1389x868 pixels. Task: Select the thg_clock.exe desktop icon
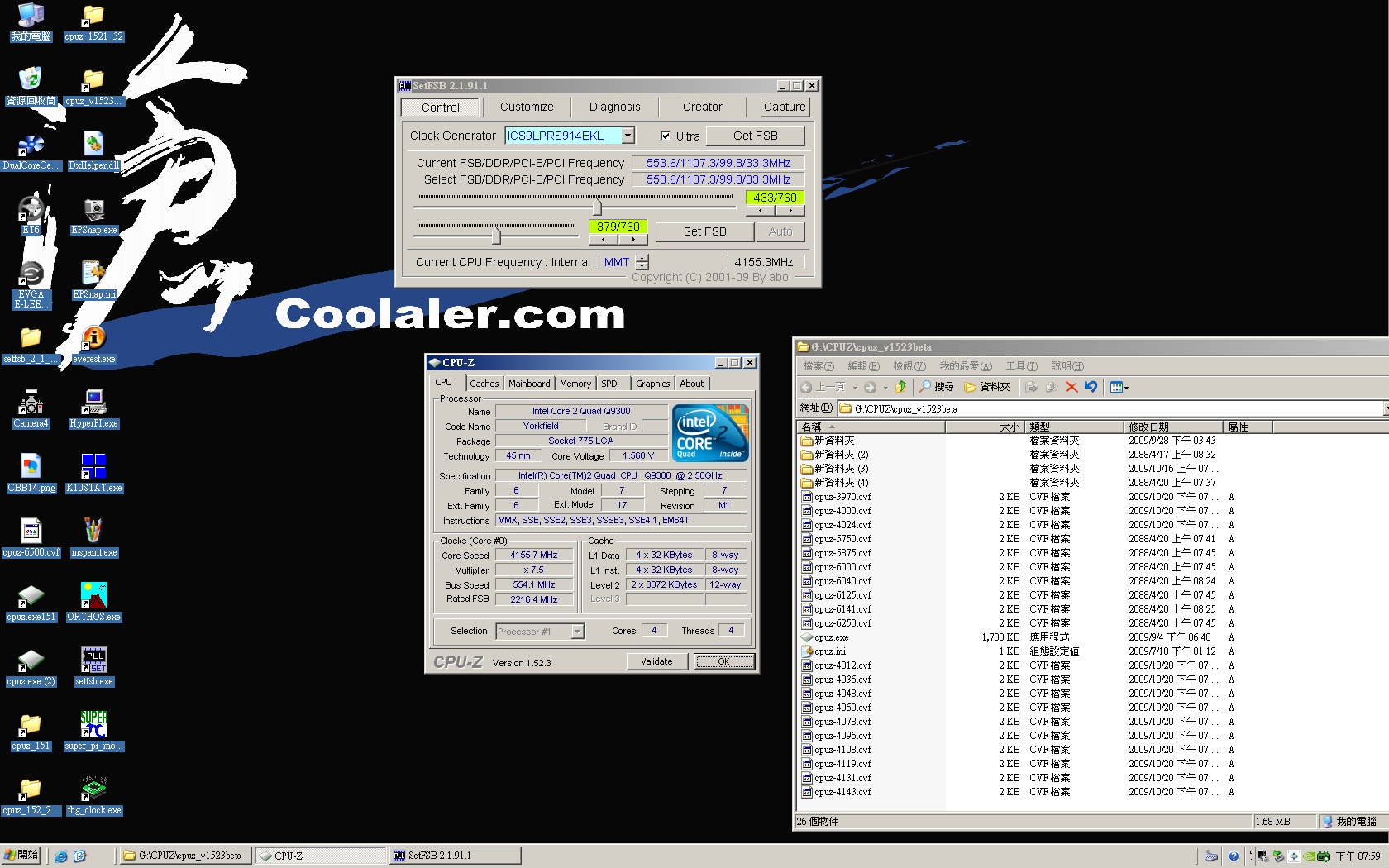93,794
